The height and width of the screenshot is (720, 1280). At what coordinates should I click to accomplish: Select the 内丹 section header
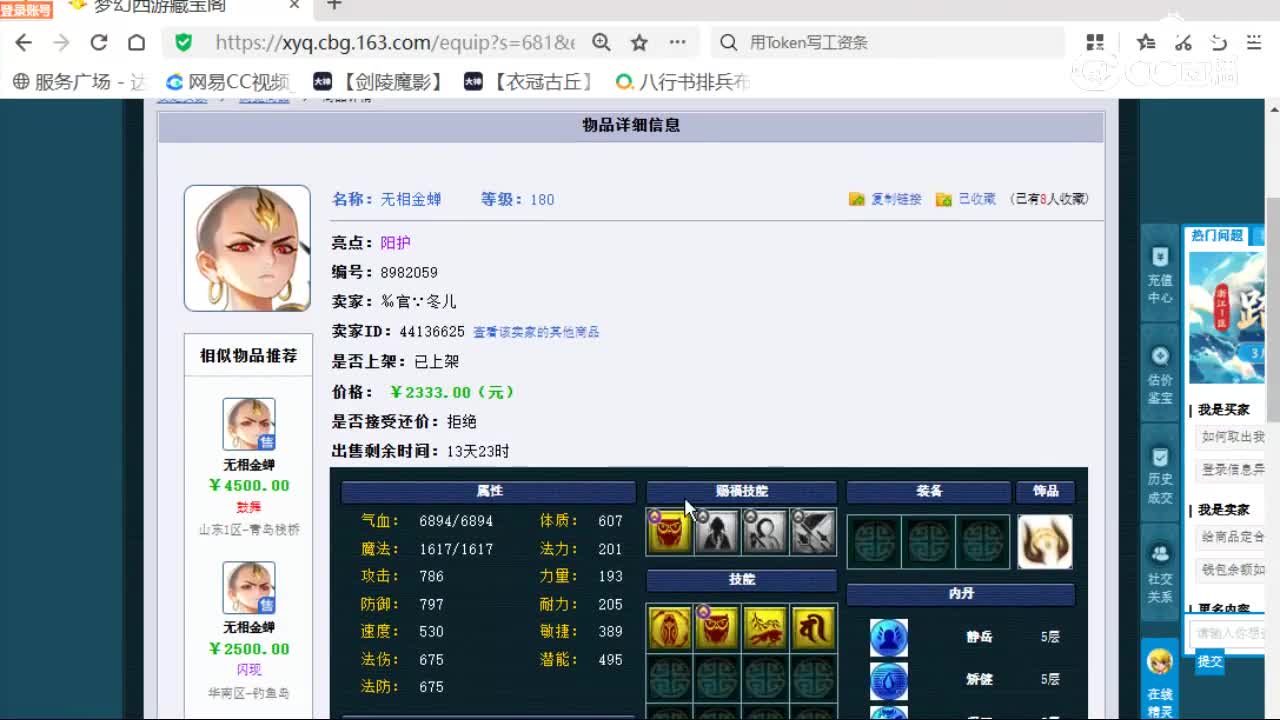click(x=961, y=594)
